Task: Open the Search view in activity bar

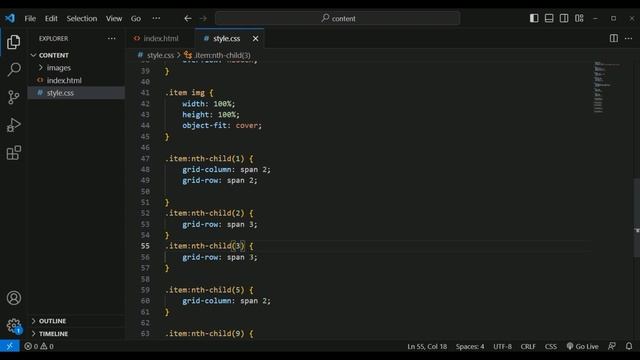Action: pos(13,69)
